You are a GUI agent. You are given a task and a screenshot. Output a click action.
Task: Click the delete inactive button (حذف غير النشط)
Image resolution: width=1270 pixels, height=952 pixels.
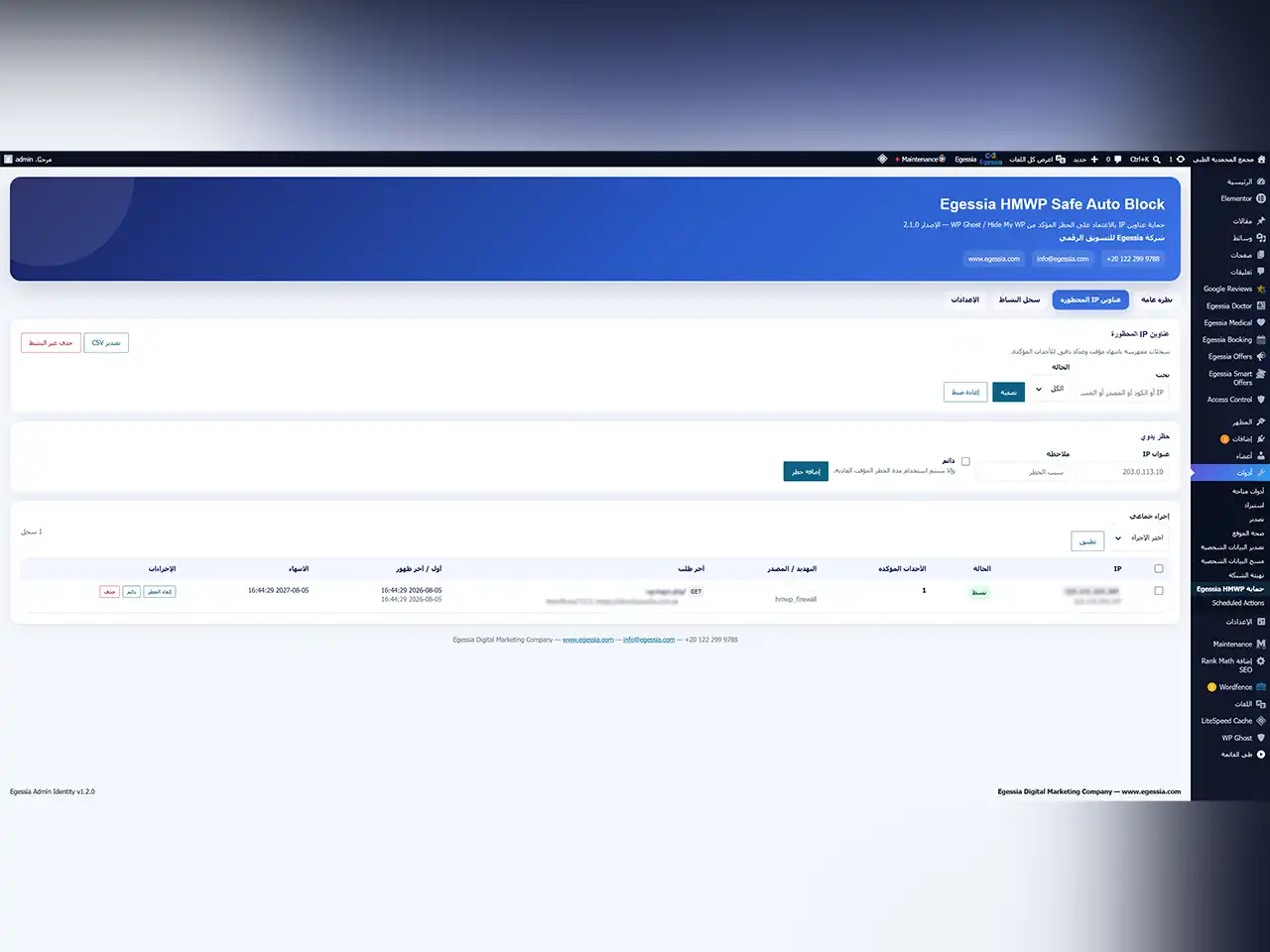pyautogui.click(x=51, y=343)
